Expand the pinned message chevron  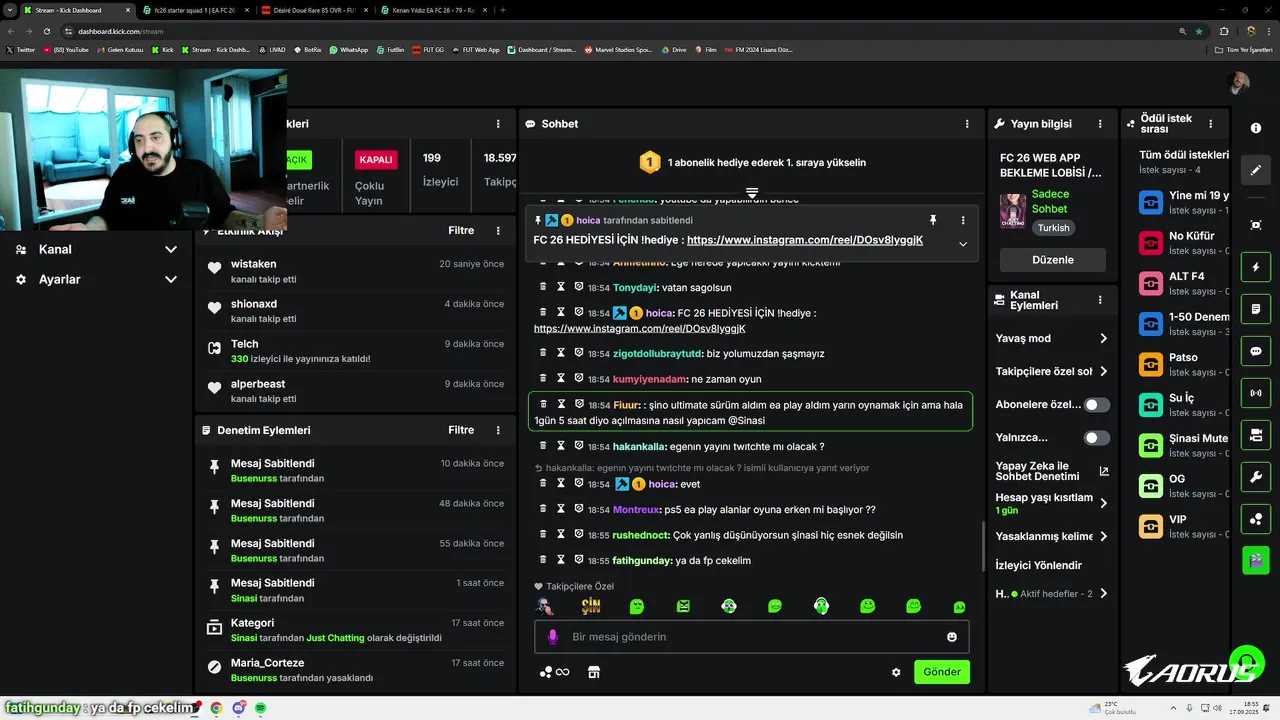point(963,244)
